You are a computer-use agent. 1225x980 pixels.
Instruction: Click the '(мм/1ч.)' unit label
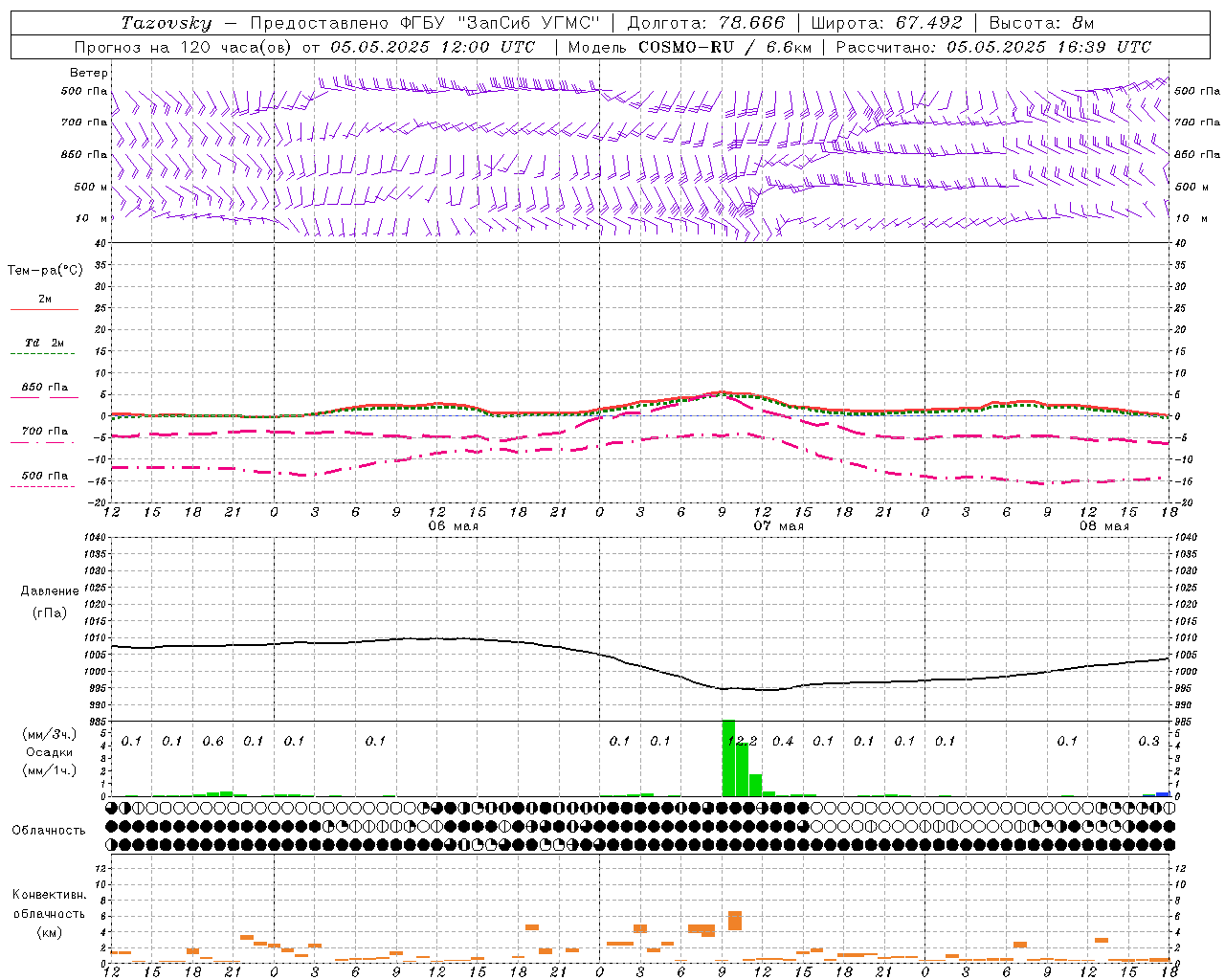click(x=49, y=769)
